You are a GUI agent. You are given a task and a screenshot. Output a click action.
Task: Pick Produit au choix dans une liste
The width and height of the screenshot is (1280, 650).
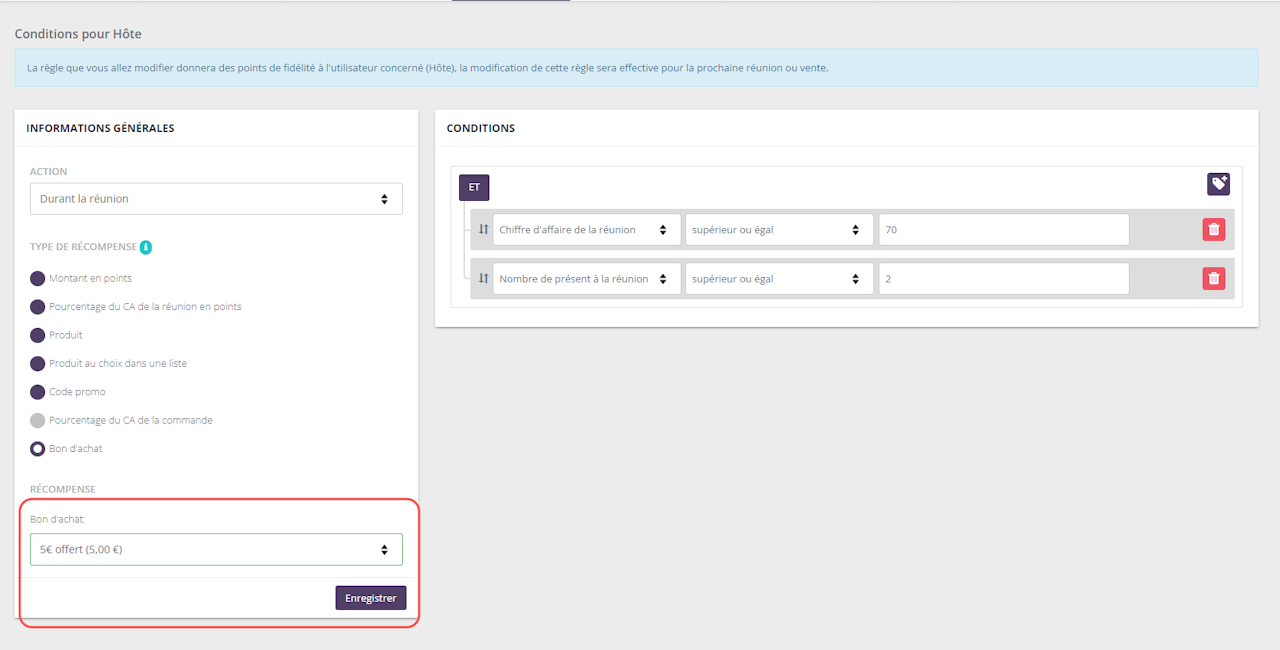pyautogui.click(x=38, y=363)
